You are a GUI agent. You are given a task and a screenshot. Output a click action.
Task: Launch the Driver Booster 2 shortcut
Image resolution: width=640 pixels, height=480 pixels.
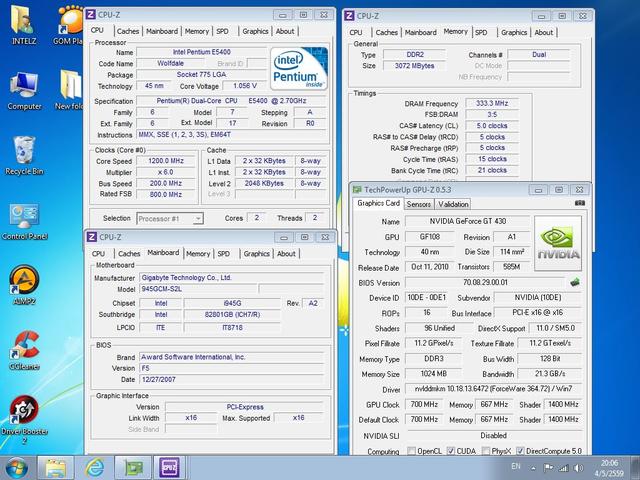click(24, 420)
